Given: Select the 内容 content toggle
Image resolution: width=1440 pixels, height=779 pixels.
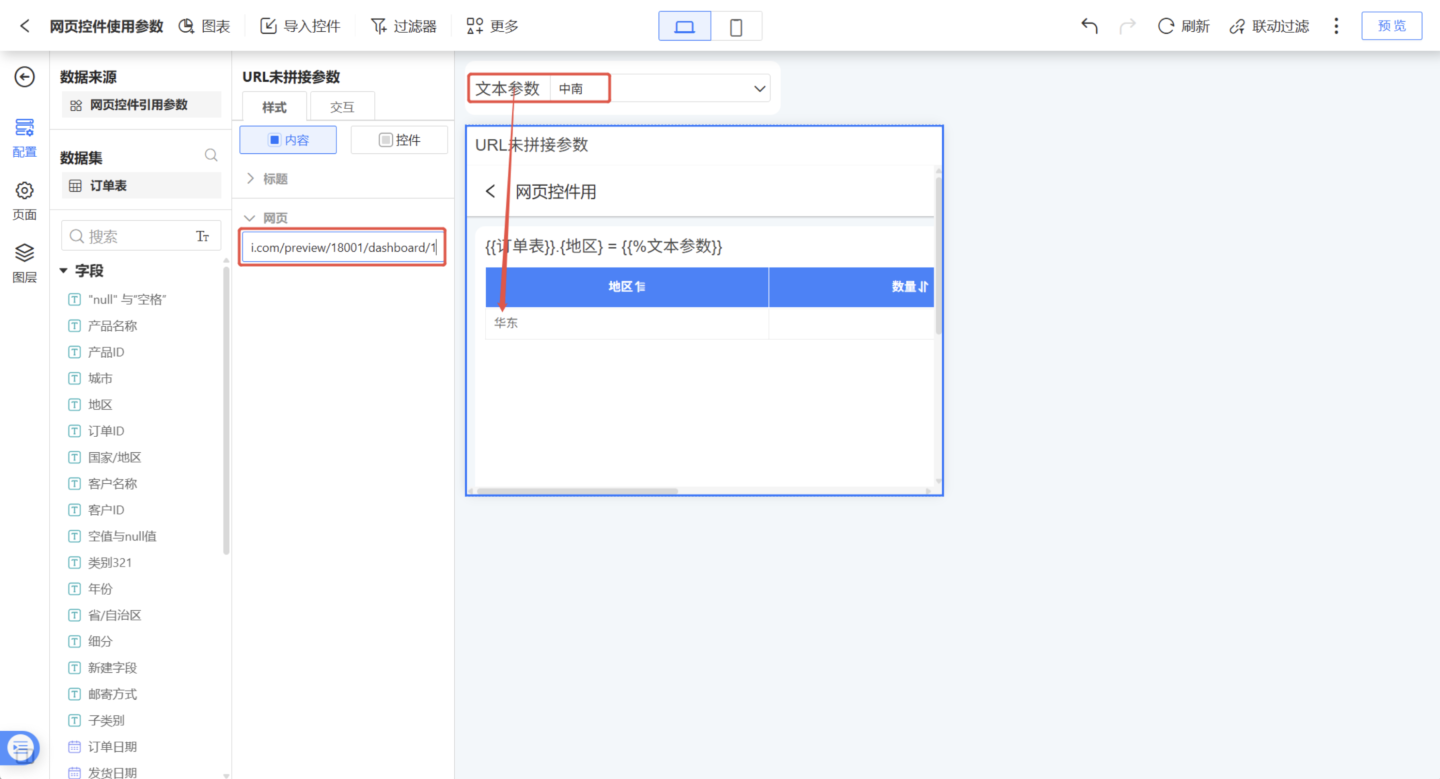Looking at the screenshot, I should tap(288, 140).
